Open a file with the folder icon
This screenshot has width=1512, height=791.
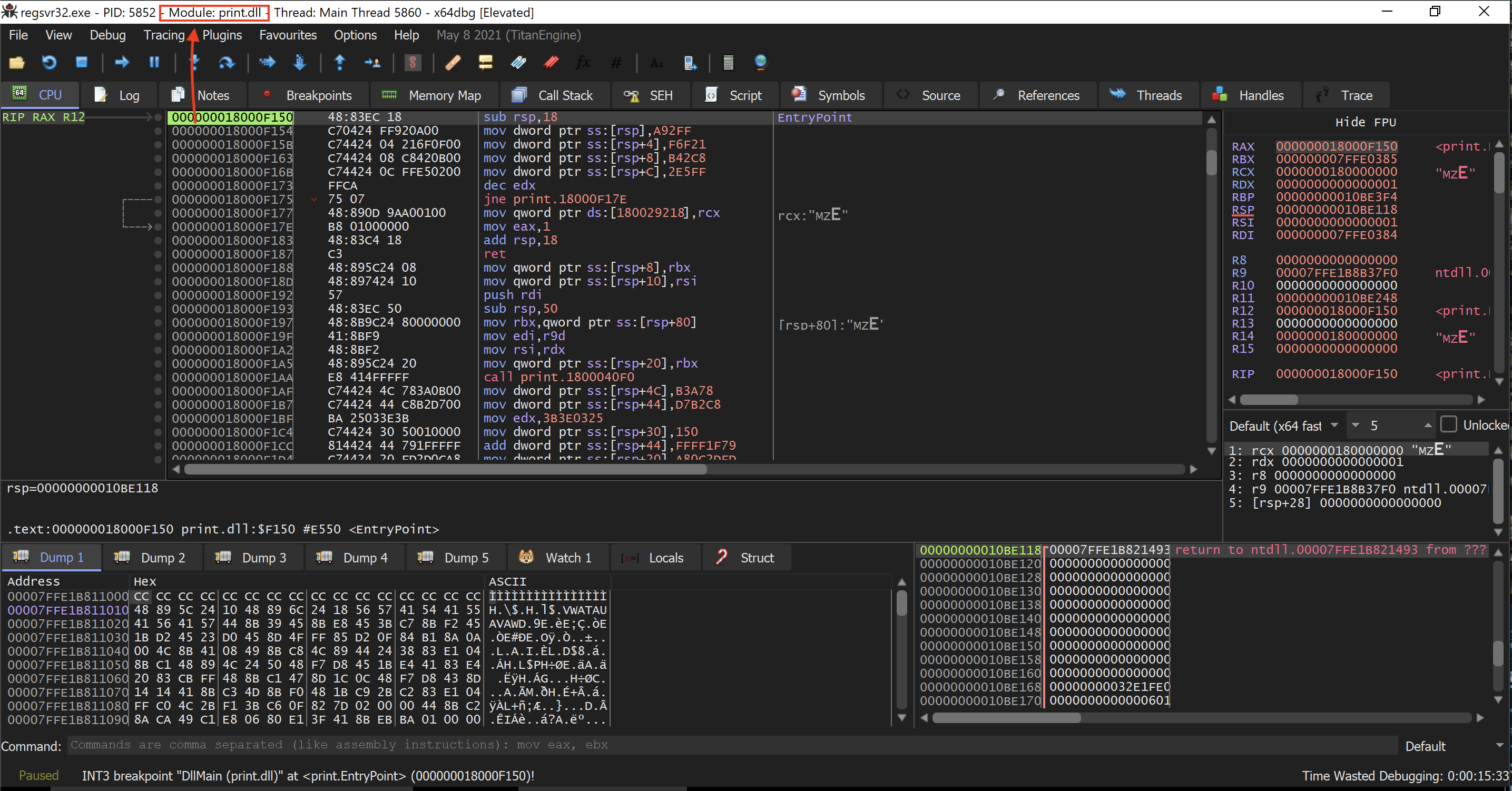coord(16,63)
